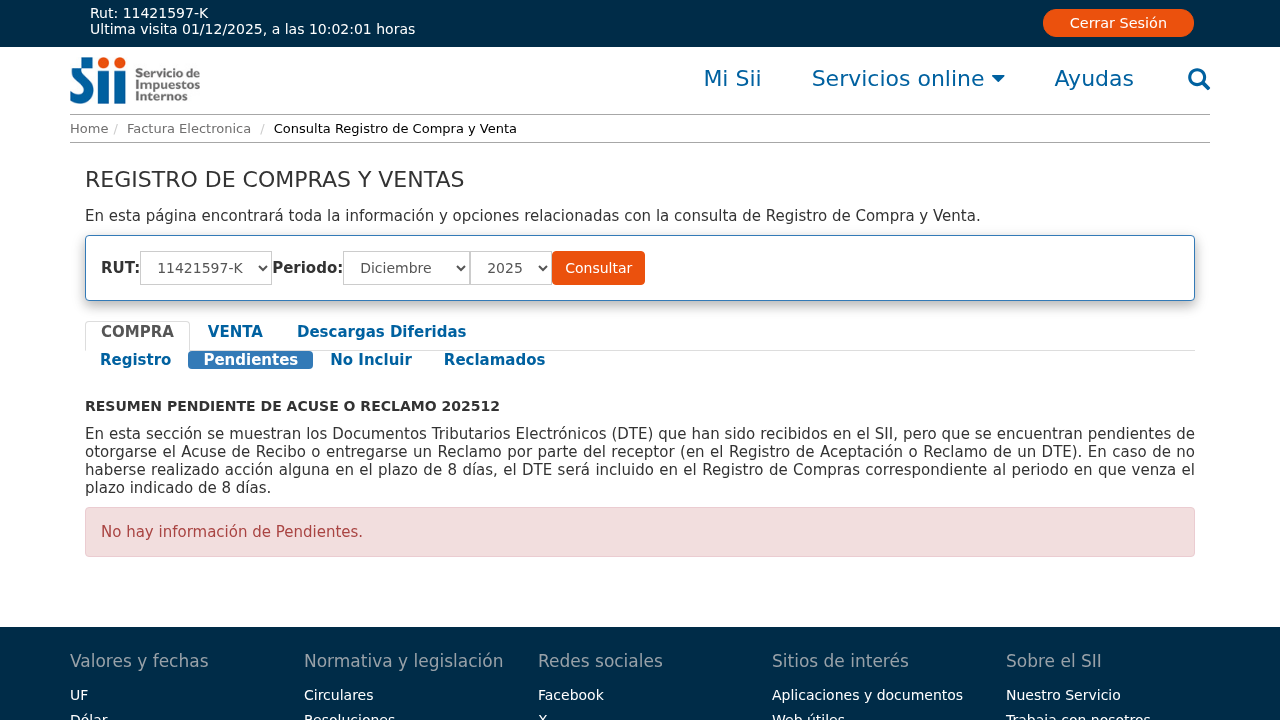Select the Registro sub-tab
This screenshot has height=720, width=1280.
coord(135,360)
